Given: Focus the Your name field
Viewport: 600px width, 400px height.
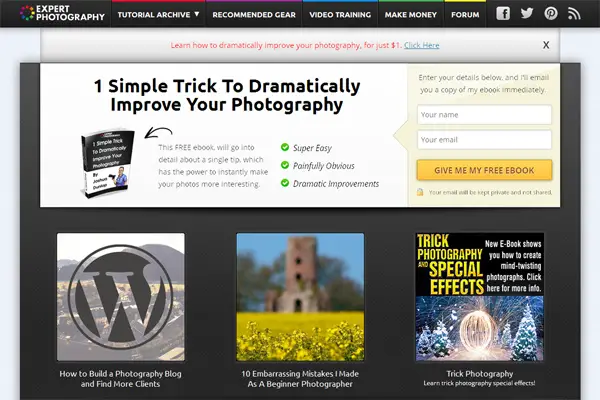Looking at the screenshot, I should coord(484,114).
